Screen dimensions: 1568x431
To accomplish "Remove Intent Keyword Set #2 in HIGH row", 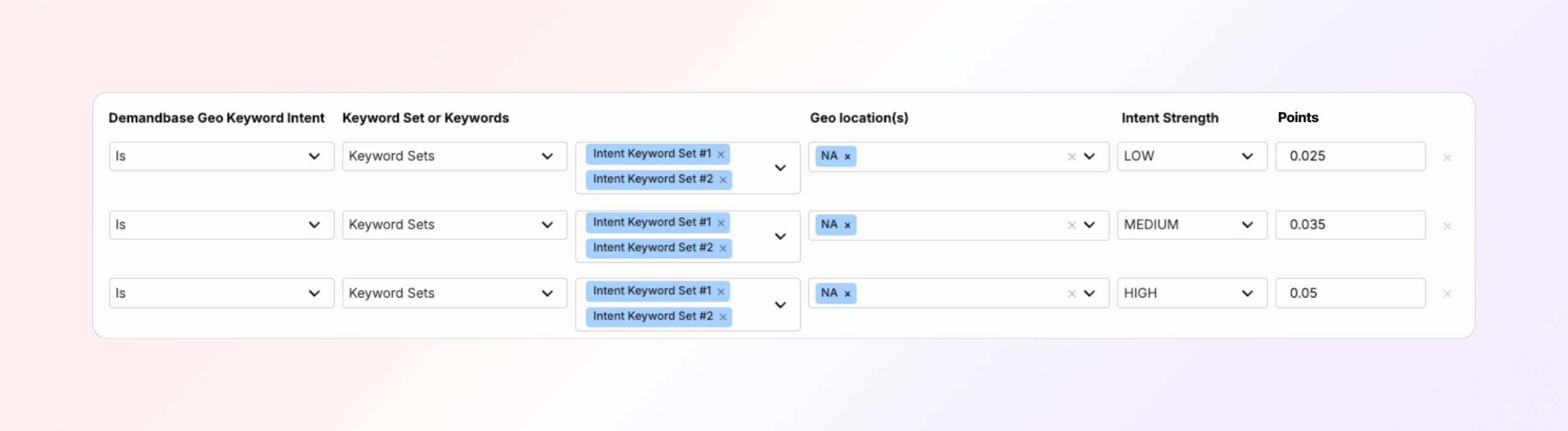I will coord(723,317).
